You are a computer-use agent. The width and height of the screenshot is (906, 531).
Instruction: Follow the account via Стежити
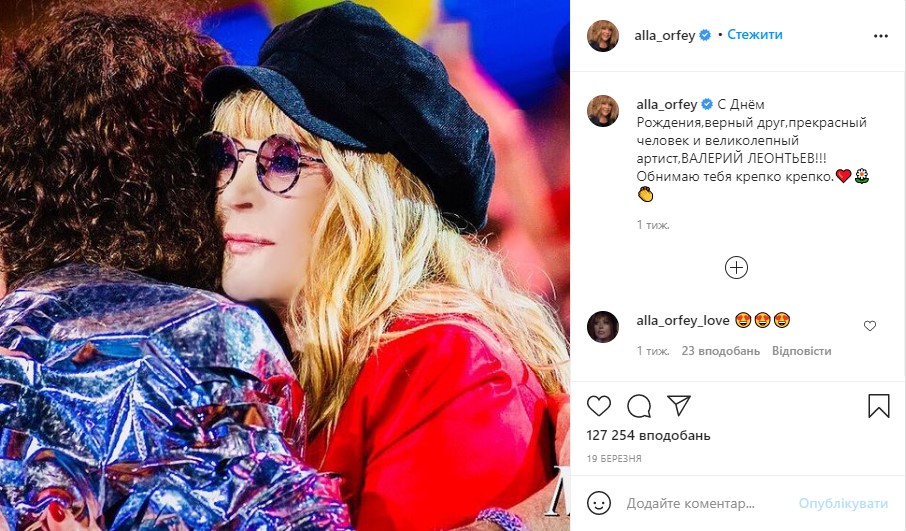755,35
